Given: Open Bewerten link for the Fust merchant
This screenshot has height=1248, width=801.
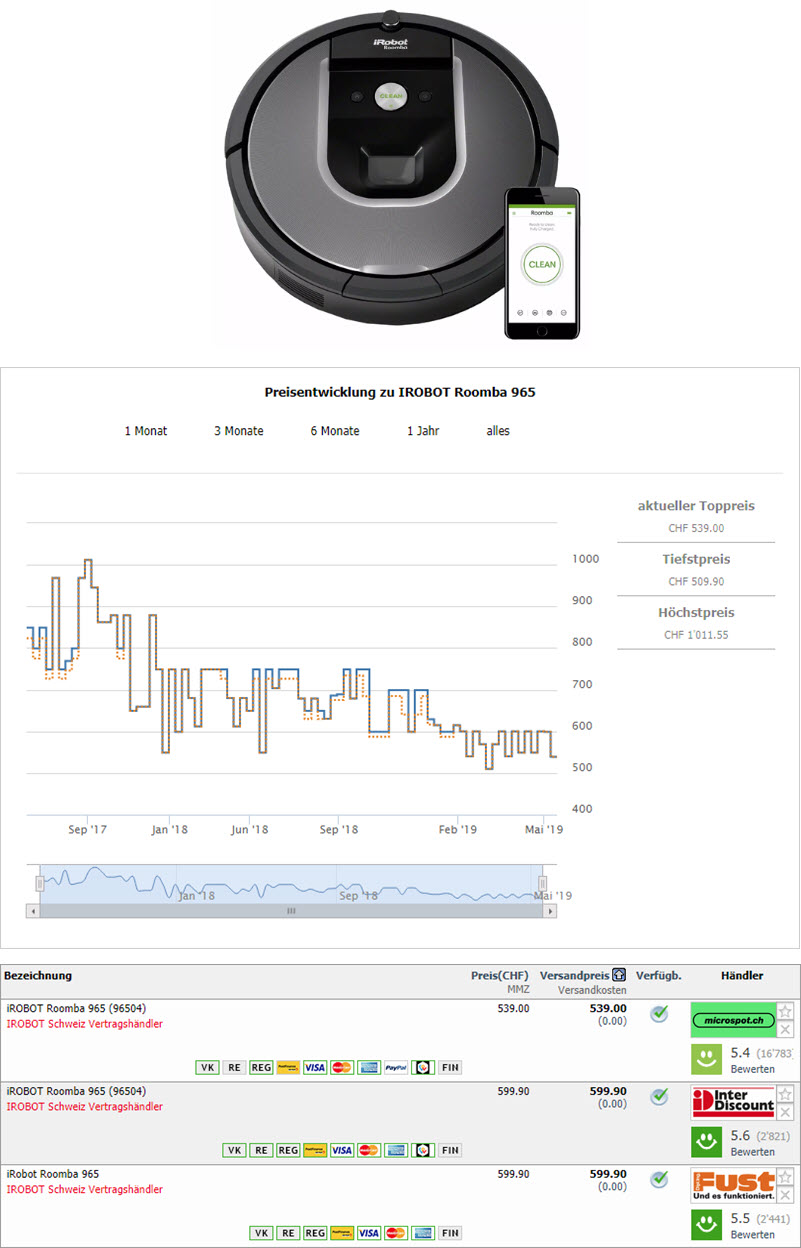Looking at the screenshot, I should (752, 1235).
